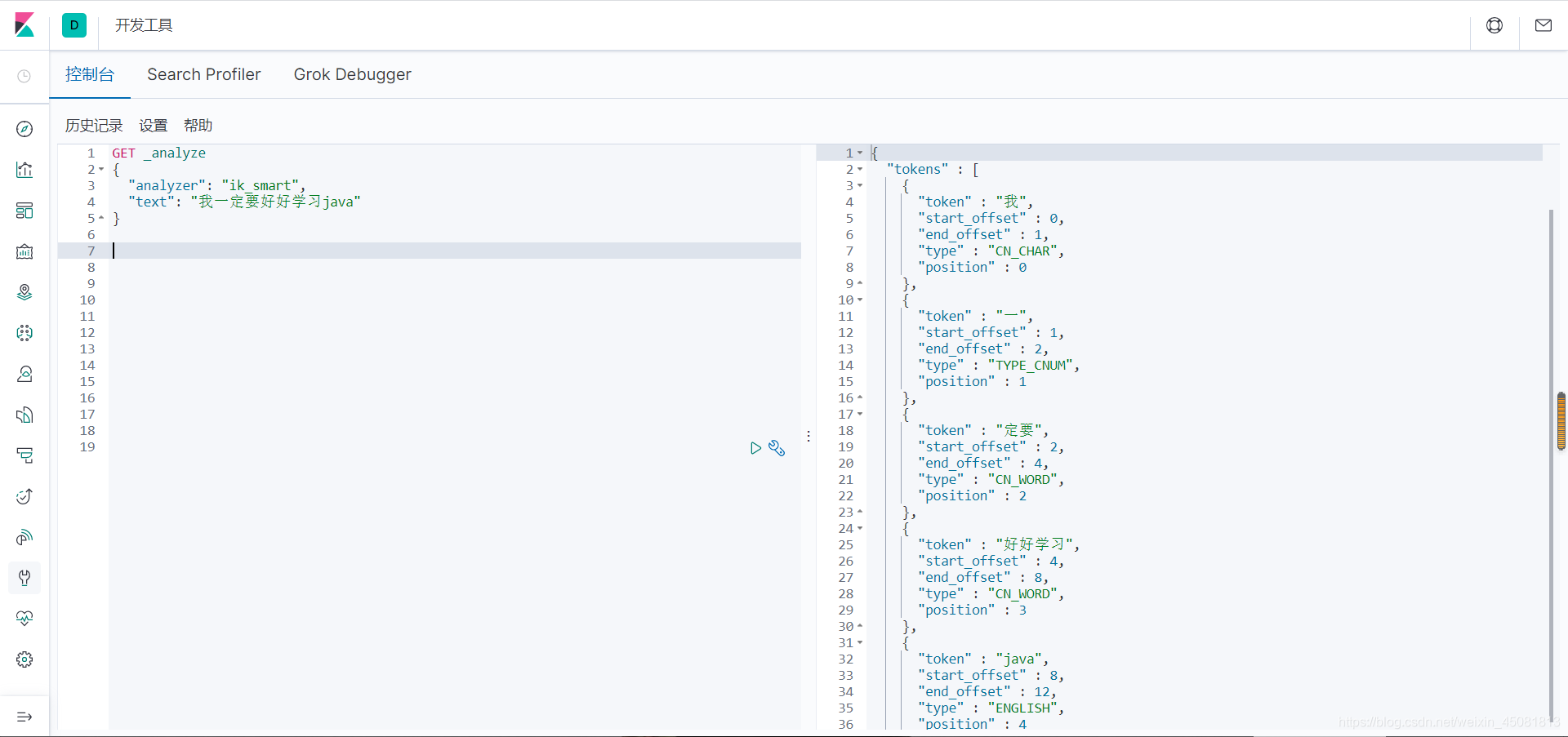Collapse tokens array fold at line 2
1568x737 pixels.
(860, 170)
